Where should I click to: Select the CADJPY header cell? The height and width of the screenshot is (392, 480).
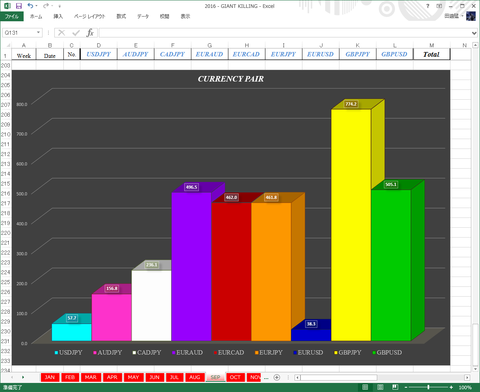[173, 54]
